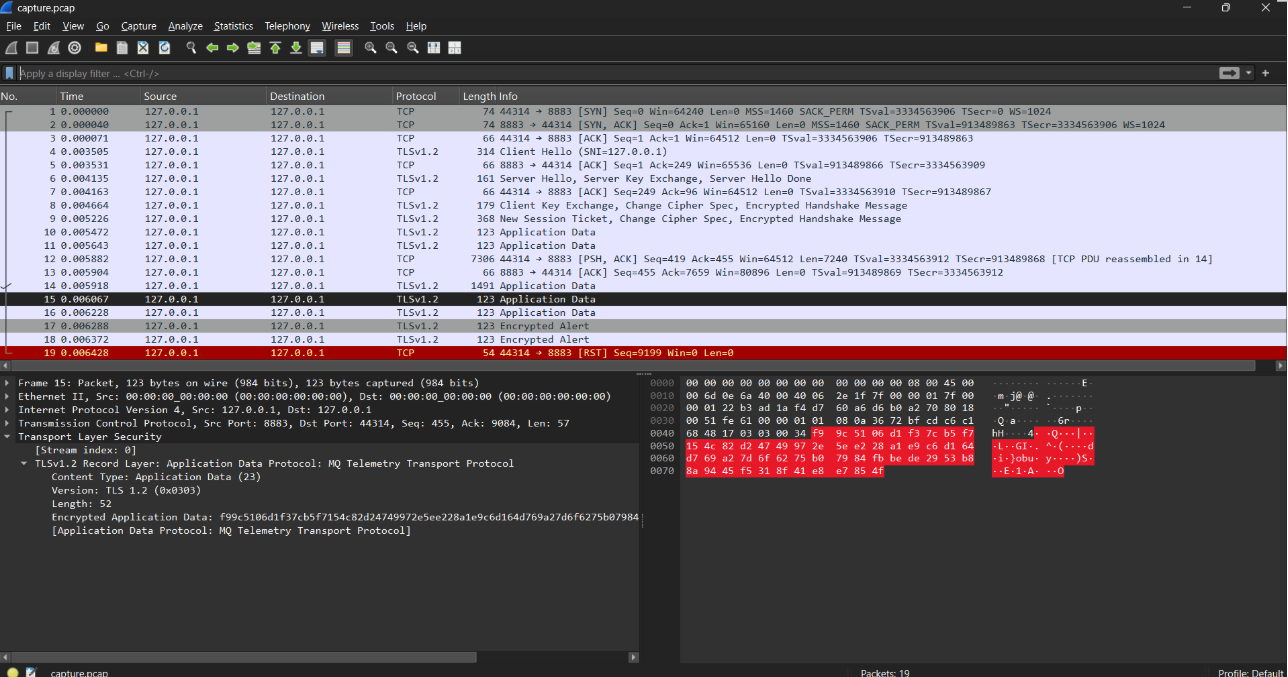
Task: Open the Statistics menu
Action: (x=233, y=26)
